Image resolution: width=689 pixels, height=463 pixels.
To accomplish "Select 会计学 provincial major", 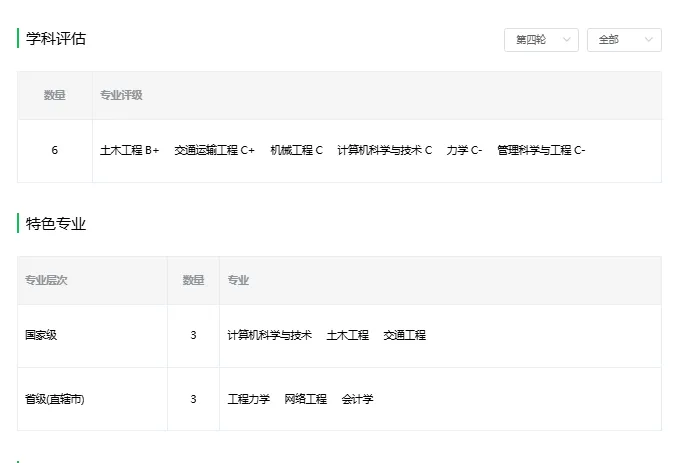I will pyautogui.click(x=357, y=399).
